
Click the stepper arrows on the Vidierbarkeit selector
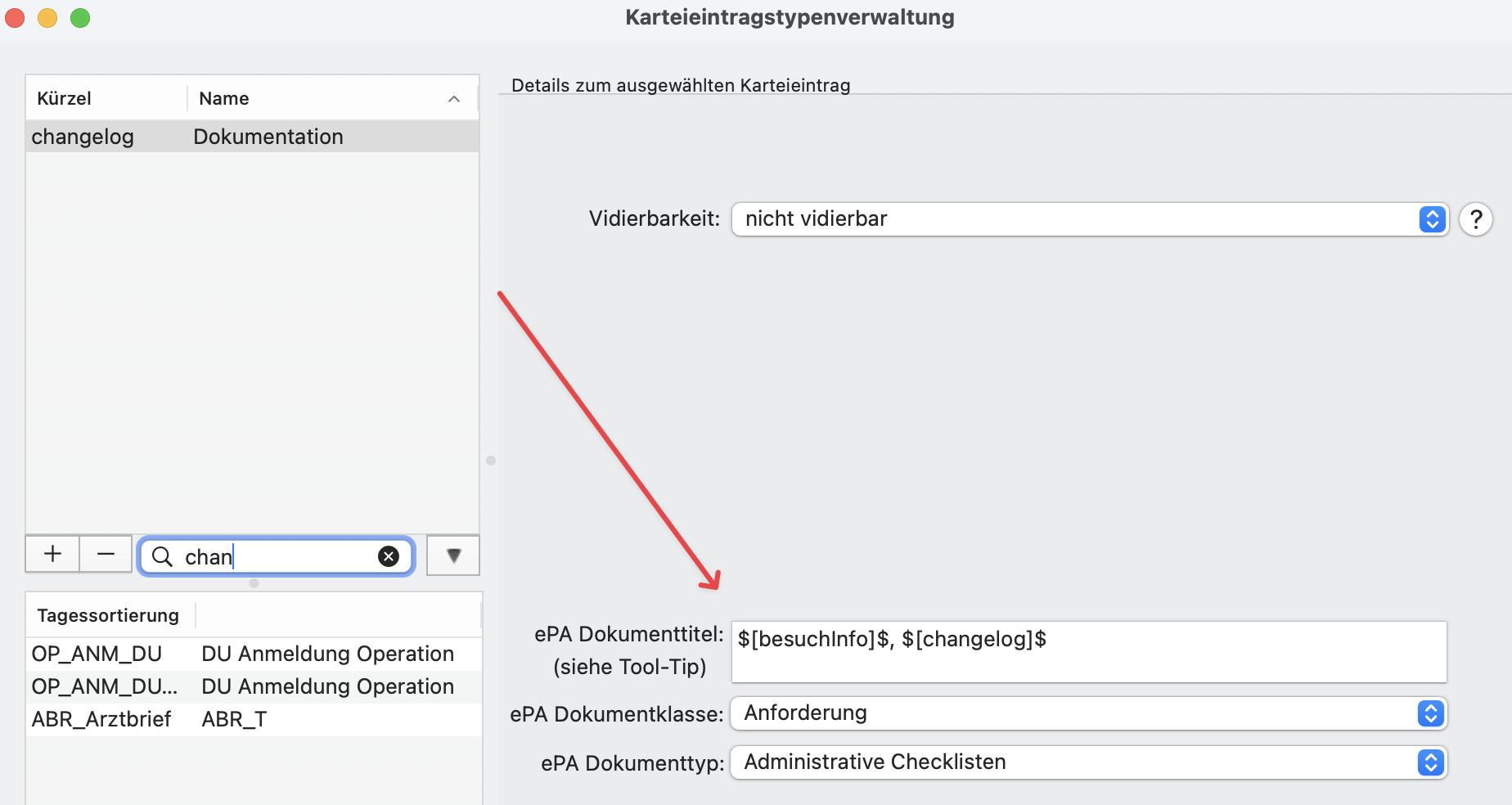point(1431,219)
